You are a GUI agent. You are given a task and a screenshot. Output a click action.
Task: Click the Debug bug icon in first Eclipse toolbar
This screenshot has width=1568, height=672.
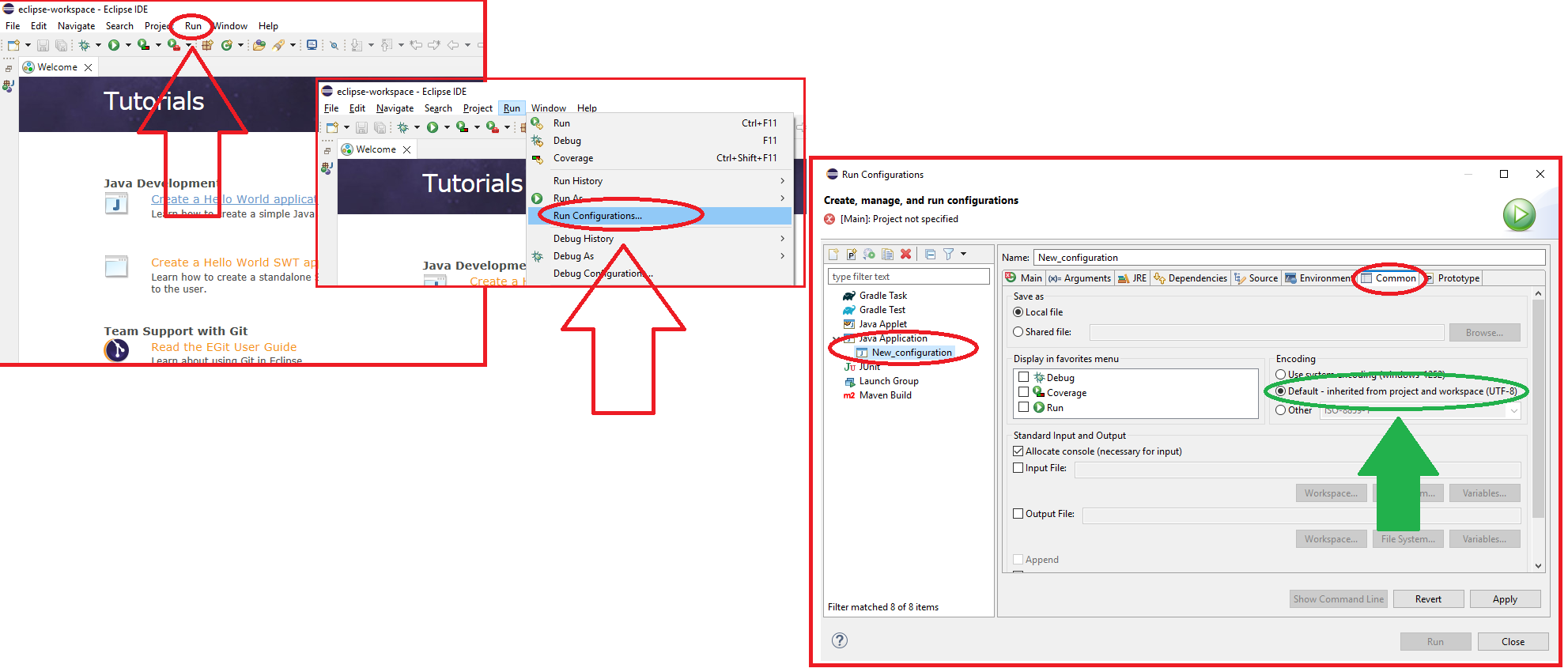pyautogui.click(x=84, y=45)
